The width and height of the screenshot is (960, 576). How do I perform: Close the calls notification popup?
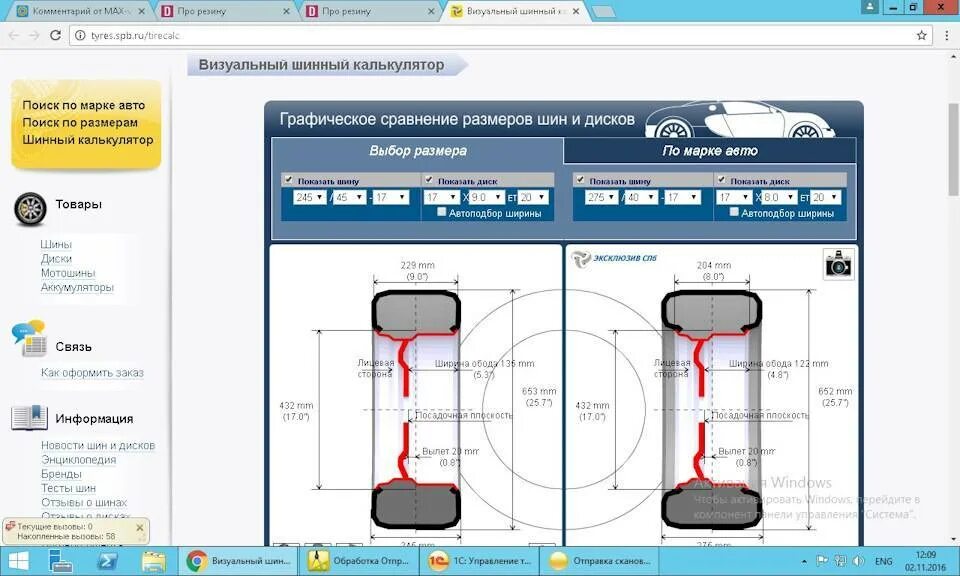click(x=140, y=528)
